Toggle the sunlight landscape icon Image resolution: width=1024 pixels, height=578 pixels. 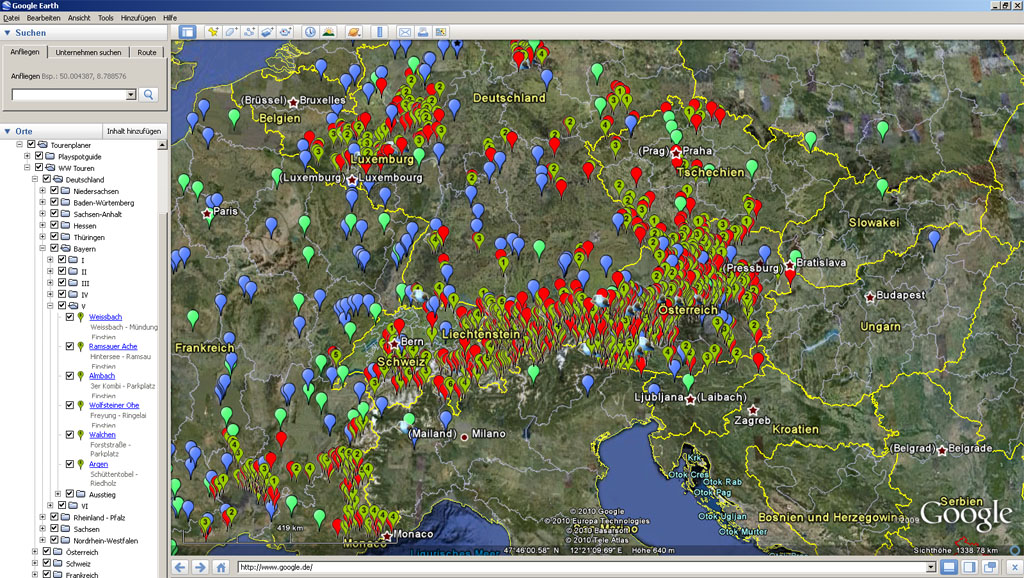click(x=328, y=32)
